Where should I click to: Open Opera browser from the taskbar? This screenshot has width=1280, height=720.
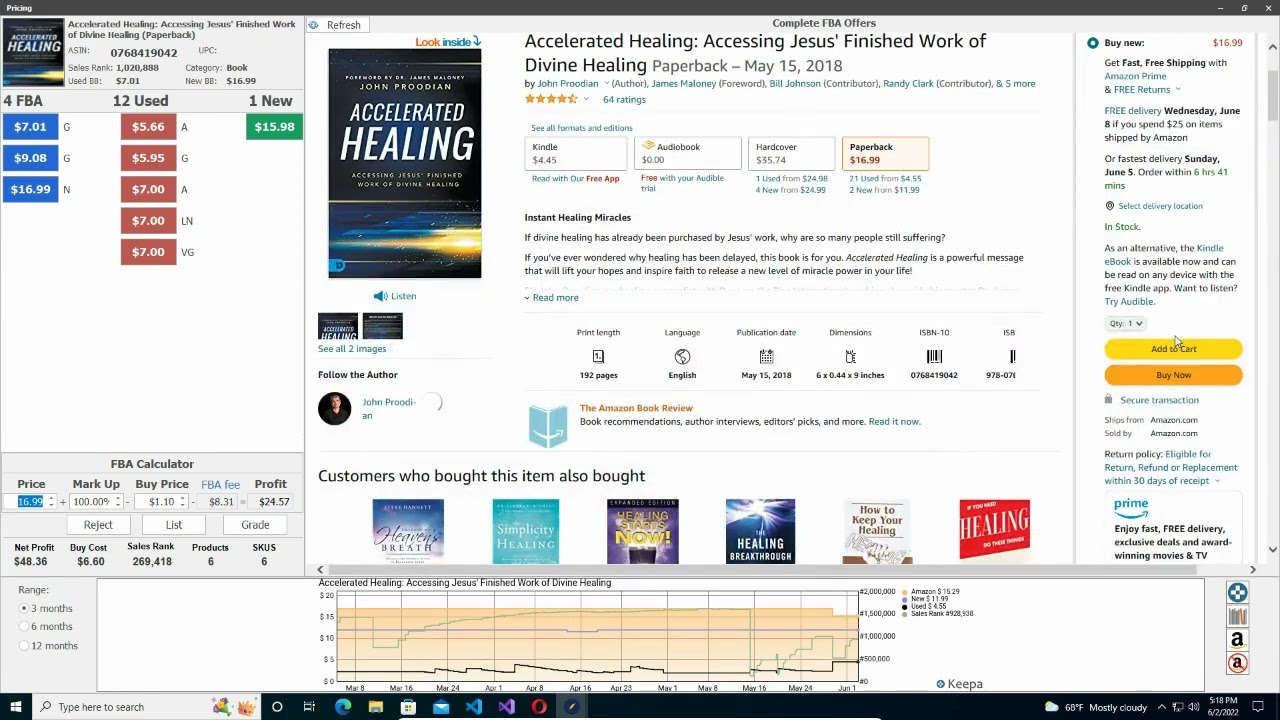click(539, 707)
